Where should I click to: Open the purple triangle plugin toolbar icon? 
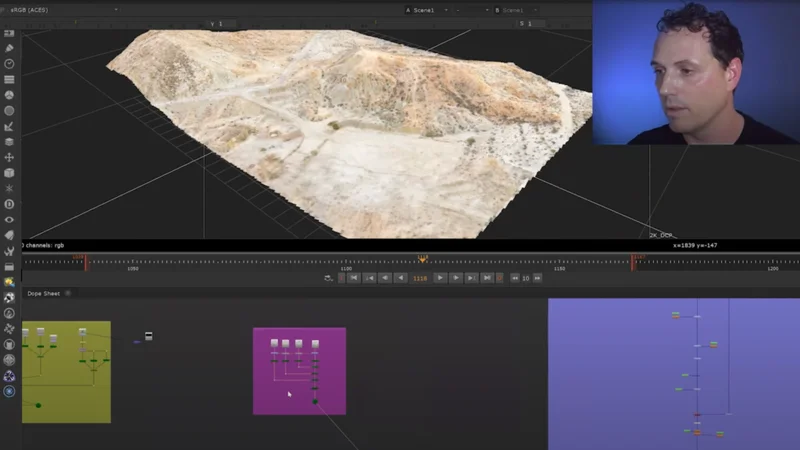point(9,376)
